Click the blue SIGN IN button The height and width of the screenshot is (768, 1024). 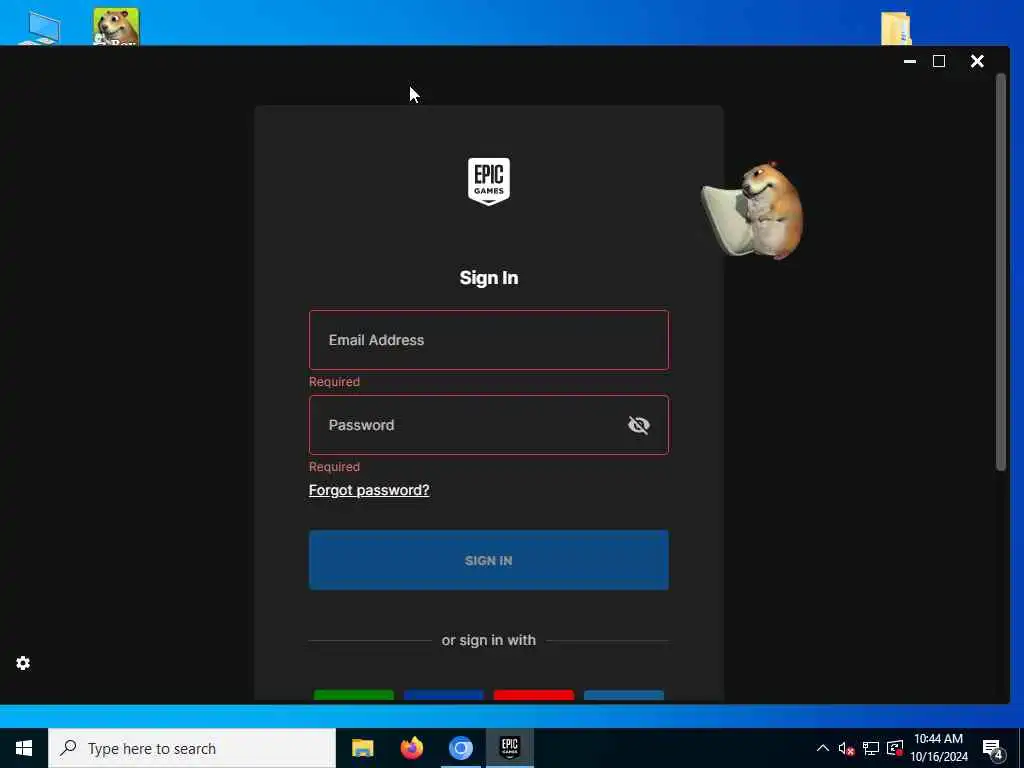tap(488, 560)
